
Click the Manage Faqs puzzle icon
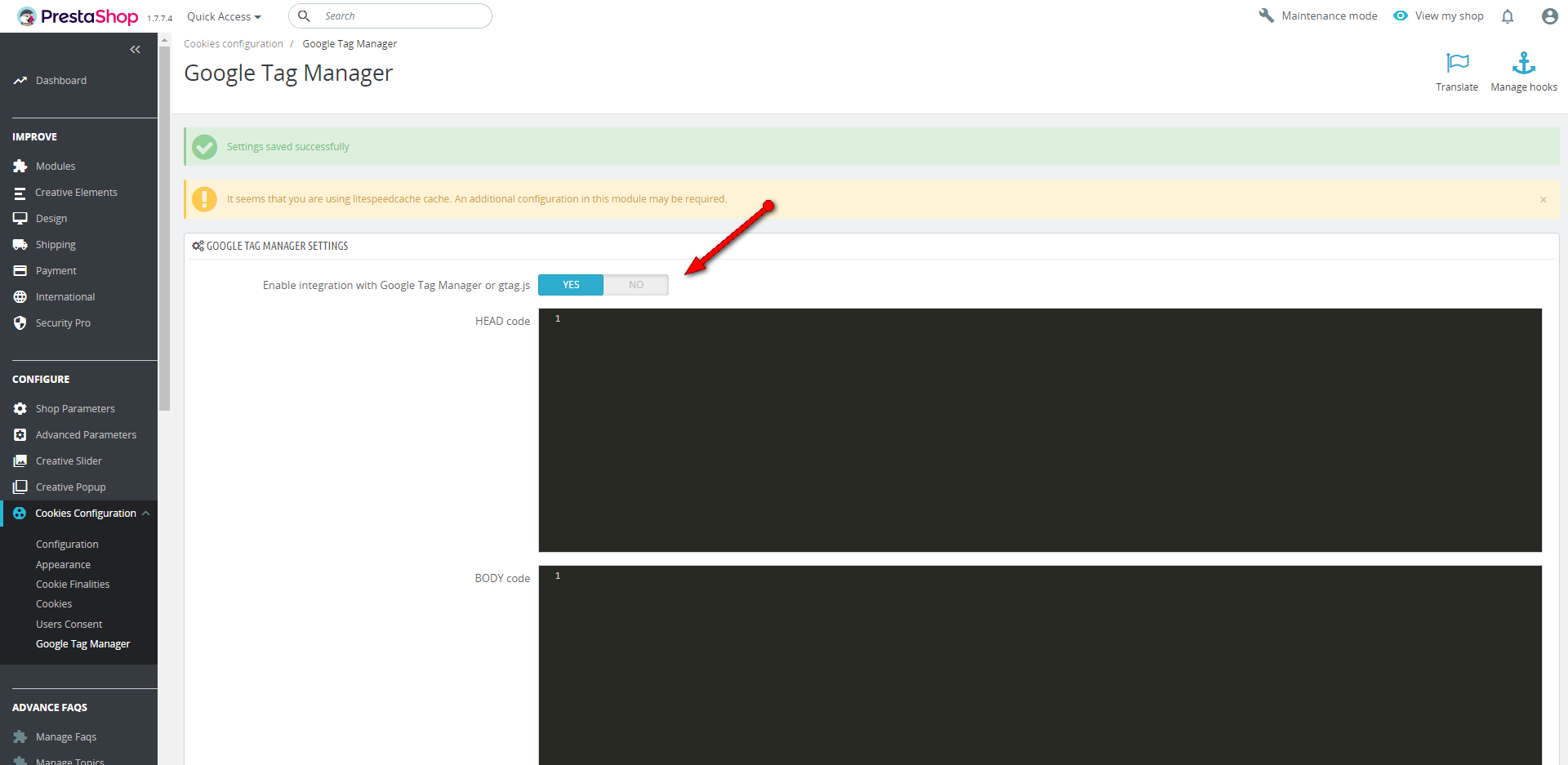(x=20, y=737)
